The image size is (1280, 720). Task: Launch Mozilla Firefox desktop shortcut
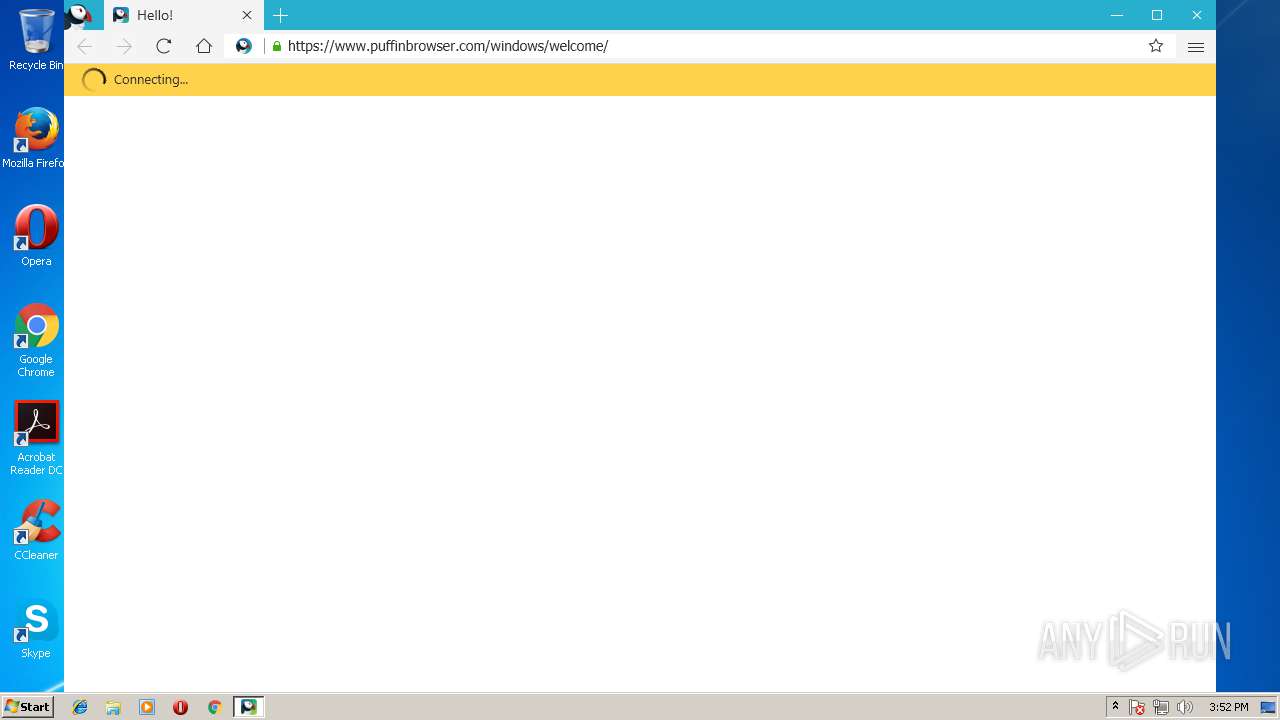[34, 138]
